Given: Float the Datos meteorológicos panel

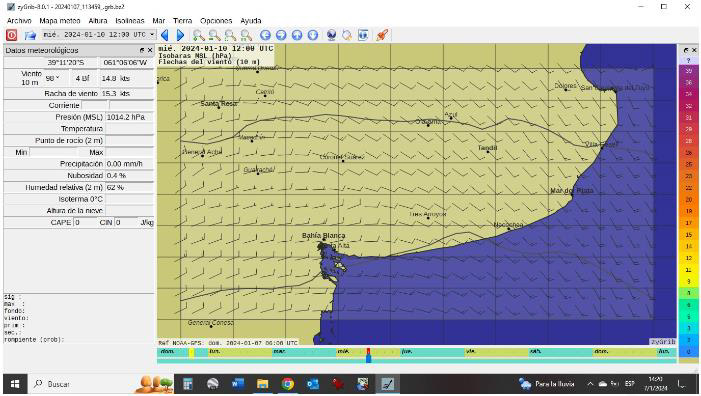Looking at the screenshot, I should tap(142, 50).
